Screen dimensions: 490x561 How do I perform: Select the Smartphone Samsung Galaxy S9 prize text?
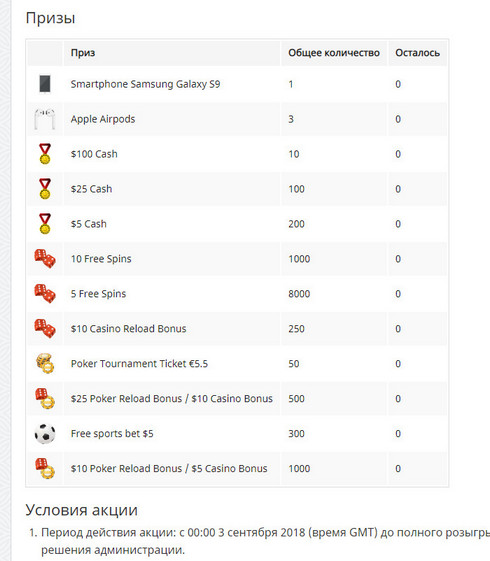click(x=145, y=84)
